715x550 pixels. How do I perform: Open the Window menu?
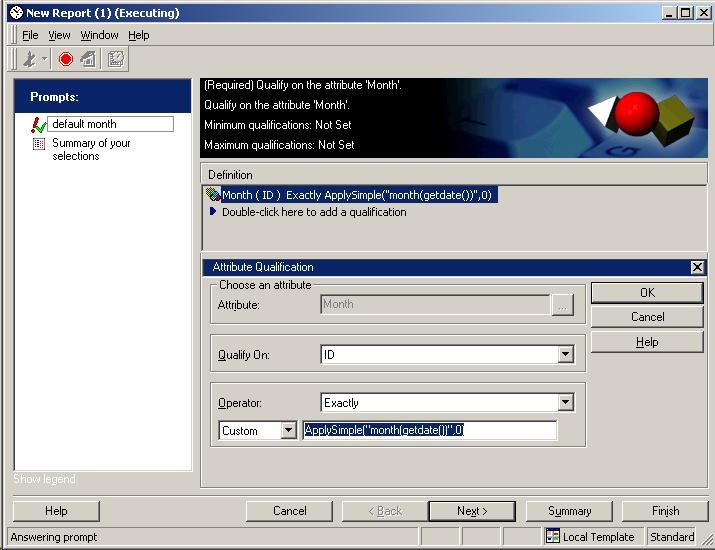99,35
